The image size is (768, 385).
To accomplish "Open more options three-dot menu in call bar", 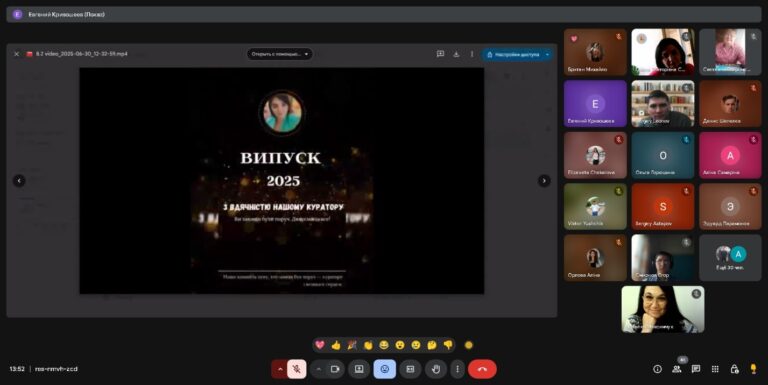I will [457, 369].
